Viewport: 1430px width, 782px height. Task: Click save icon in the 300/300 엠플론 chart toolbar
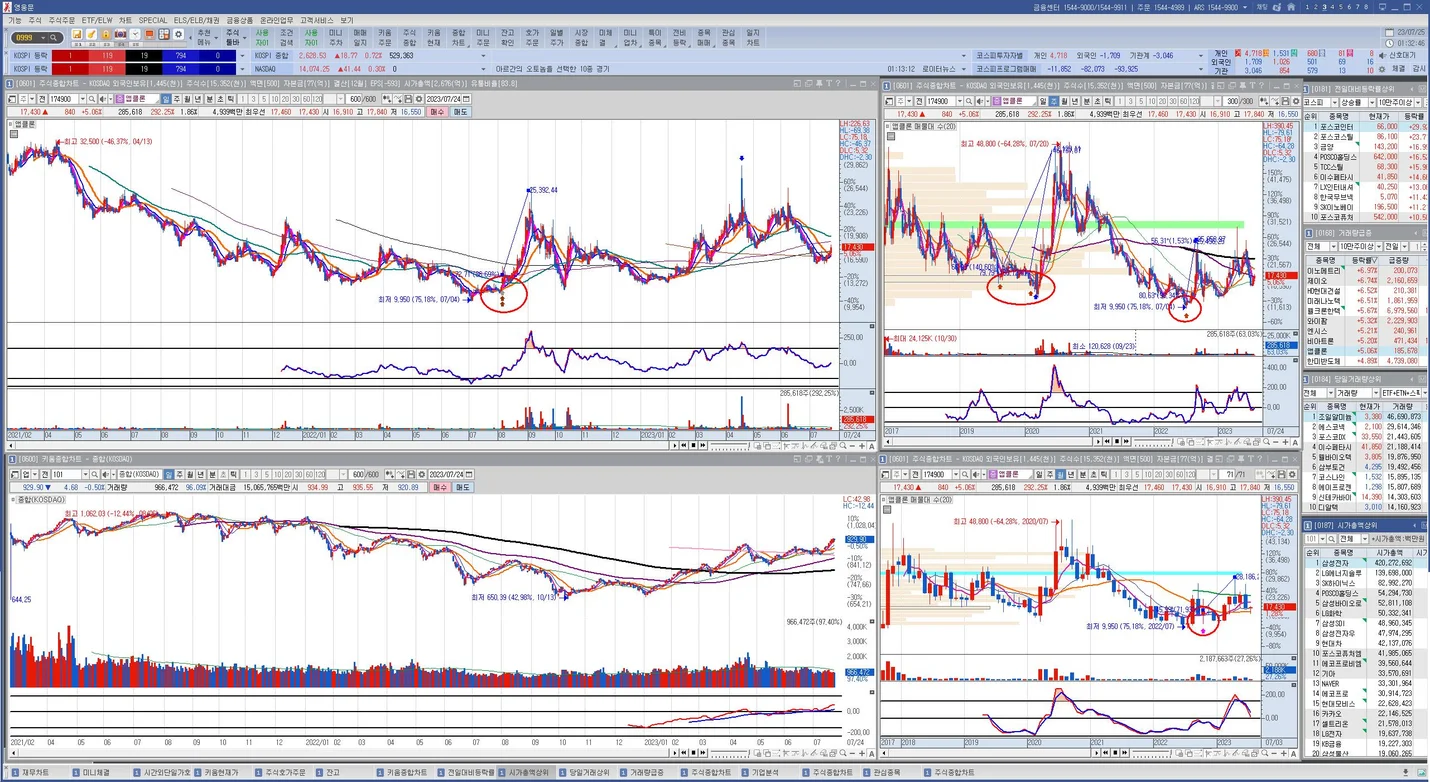coord(1285,101)
